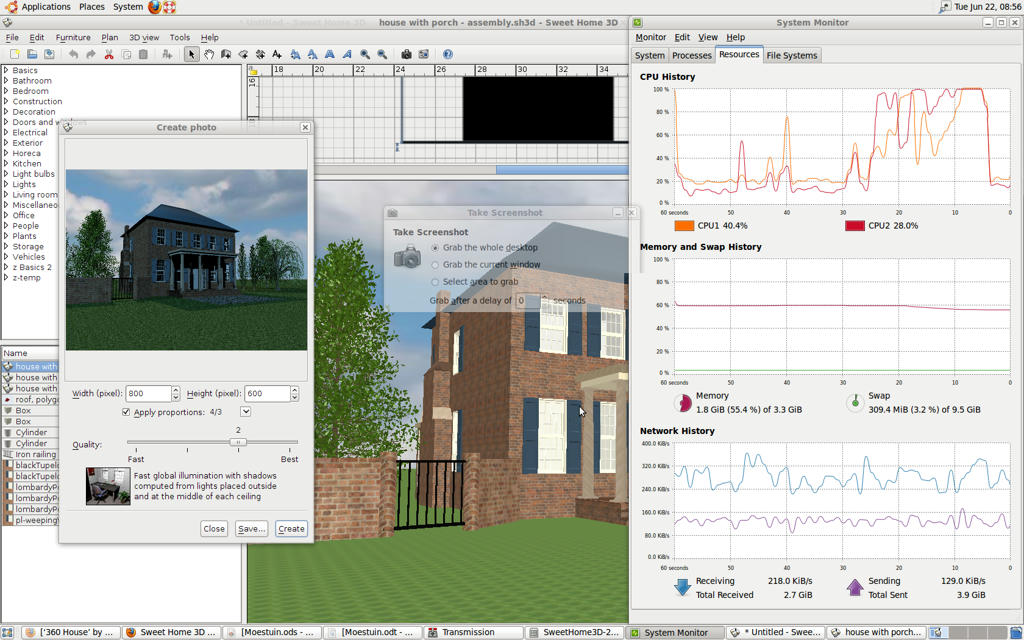
Task: Click the Save... button in photo dialog
Action: [x=251, y=528]
